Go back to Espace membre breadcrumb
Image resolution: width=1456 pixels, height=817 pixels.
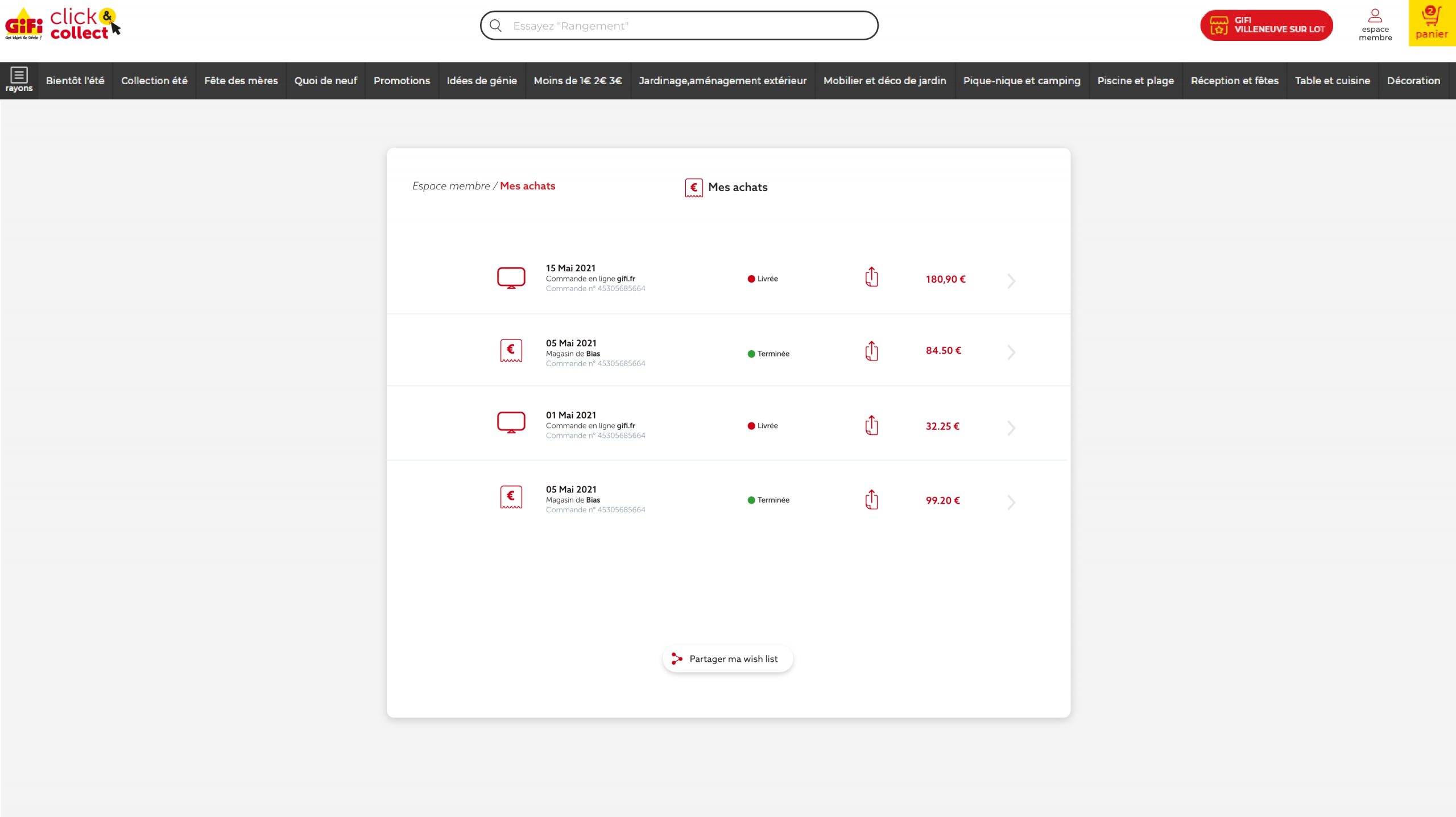tap(450, 186)
